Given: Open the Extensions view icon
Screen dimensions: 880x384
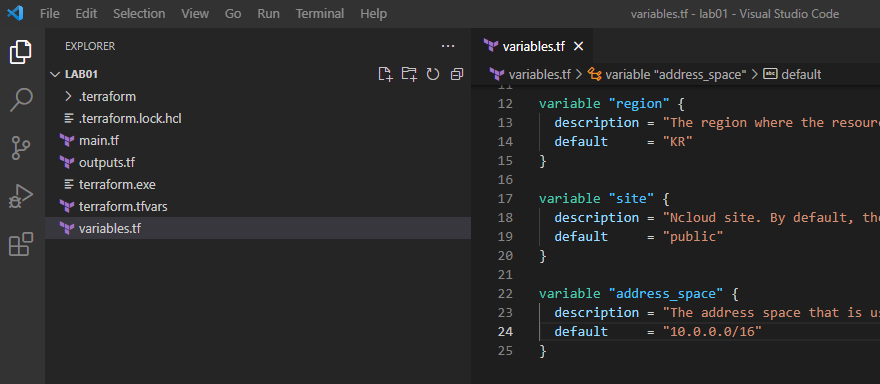Looking at the screenshot, I should click(21, 244).
